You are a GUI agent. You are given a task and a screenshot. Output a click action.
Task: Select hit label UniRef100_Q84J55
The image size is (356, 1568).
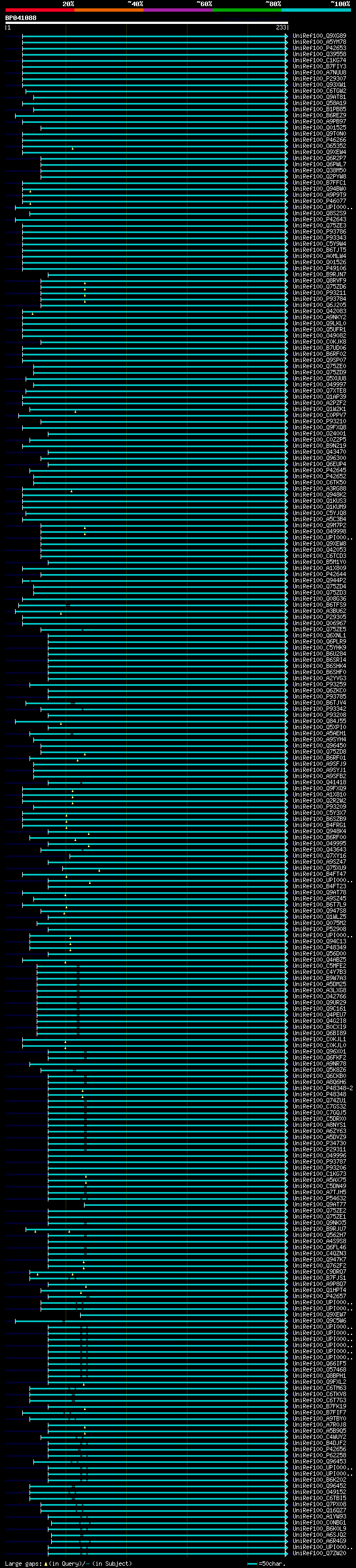[319, 721]
